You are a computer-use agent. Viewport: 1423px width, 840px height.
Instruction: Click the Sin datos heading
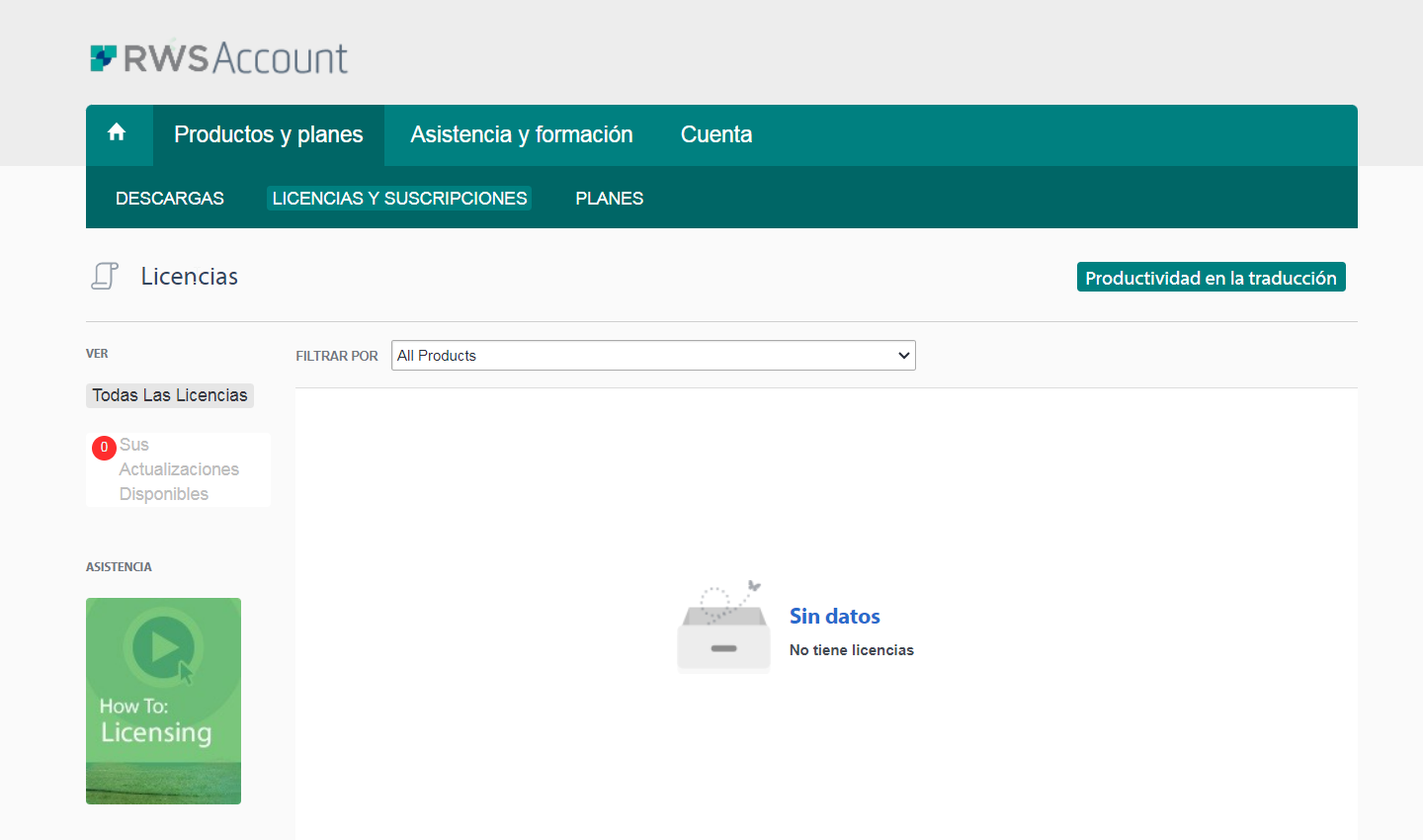(x=835, y=617)
